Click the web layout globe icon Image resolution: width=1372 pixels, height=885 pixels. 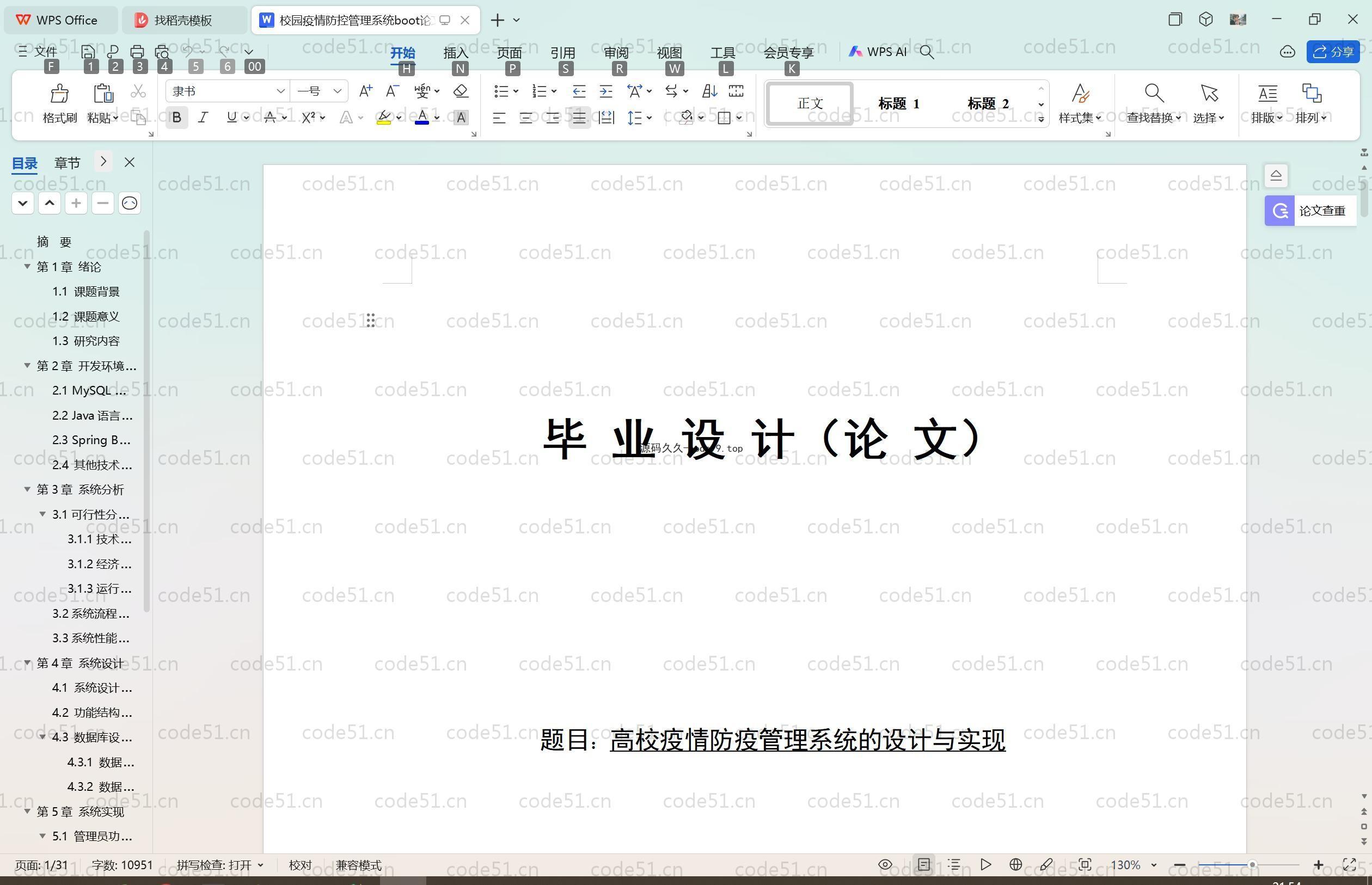pyautogui.click(x=1015, y=864)
